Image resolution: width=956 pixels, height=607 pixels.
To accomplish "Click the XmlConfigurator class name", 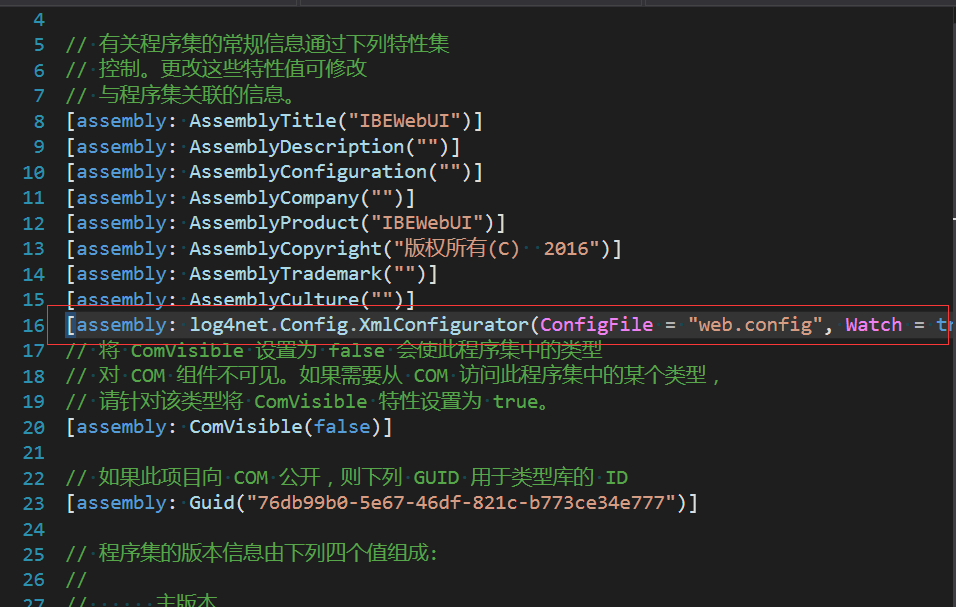I will 444,325.
